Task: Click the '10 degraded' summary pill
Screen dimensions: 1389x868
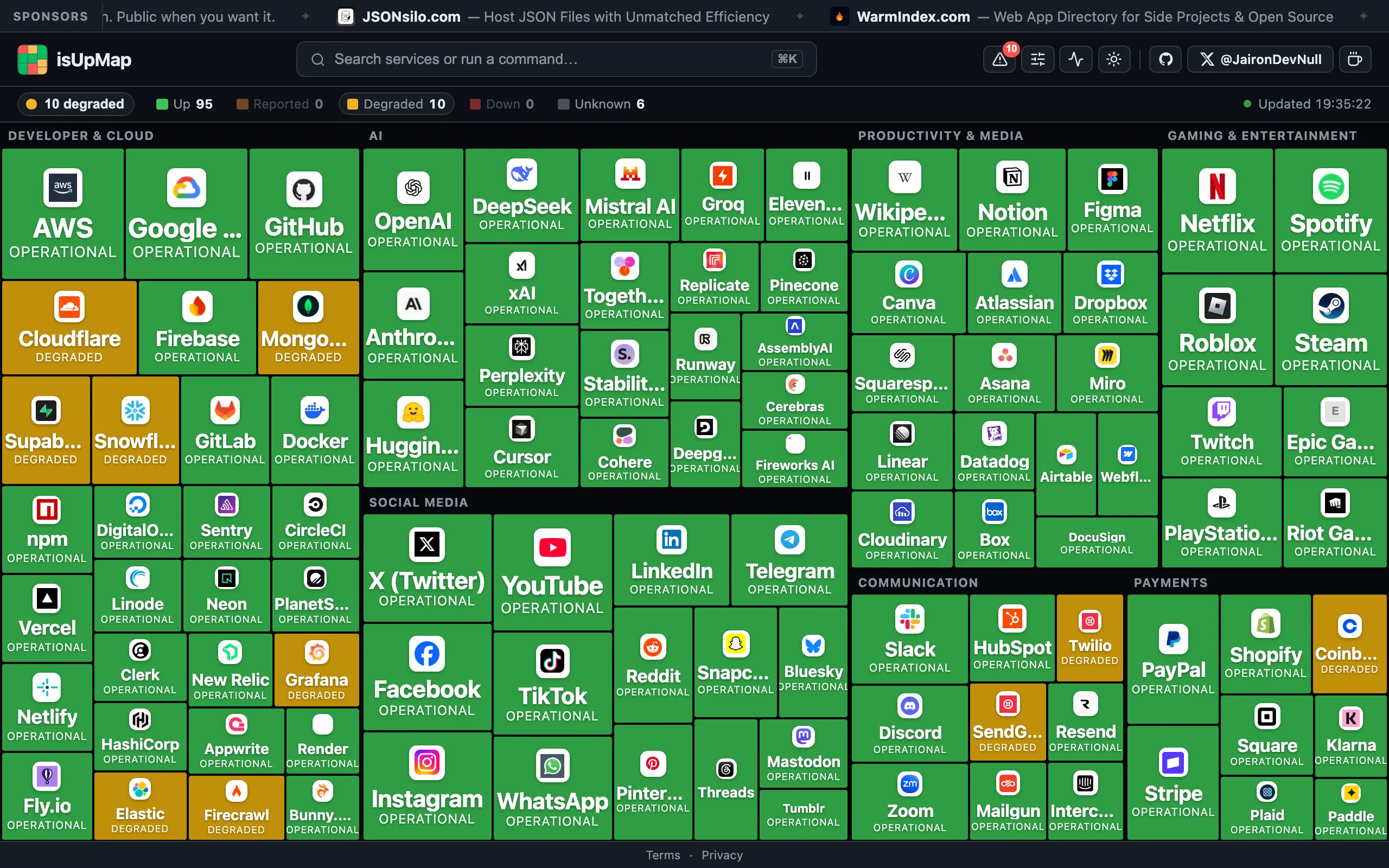Action: pyautogui.click(x=75, y=104)
